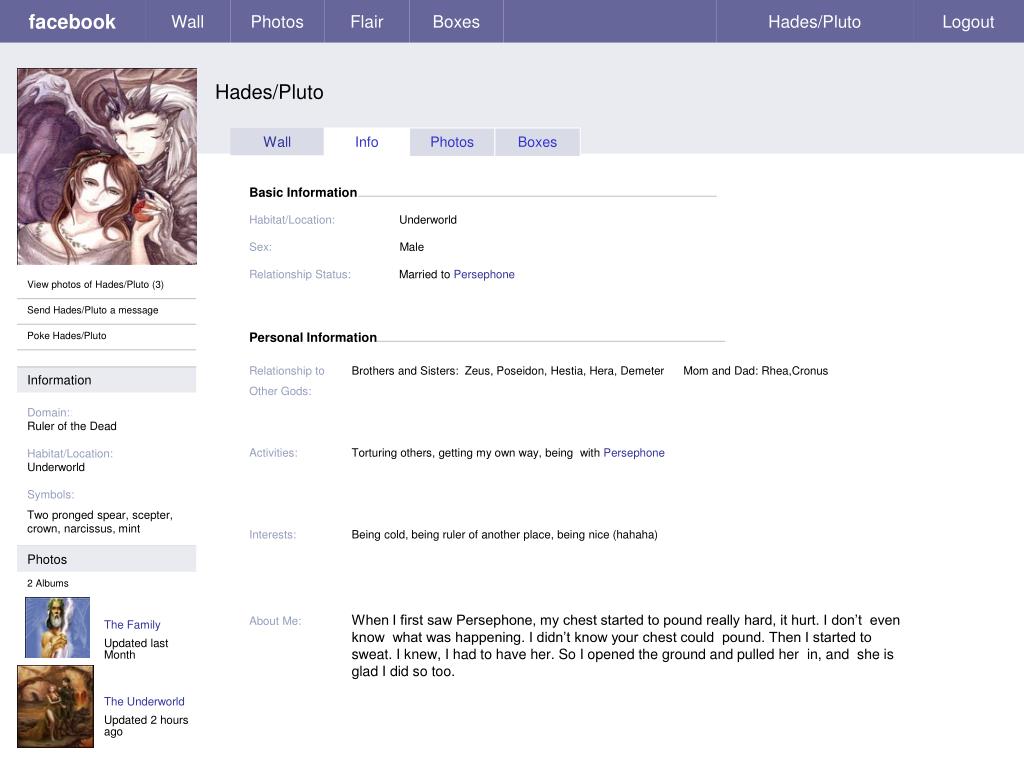The height and width of the screenshot is (768, 1024).
Task: Open Boxes in top navigation bar
Action: 456,22
